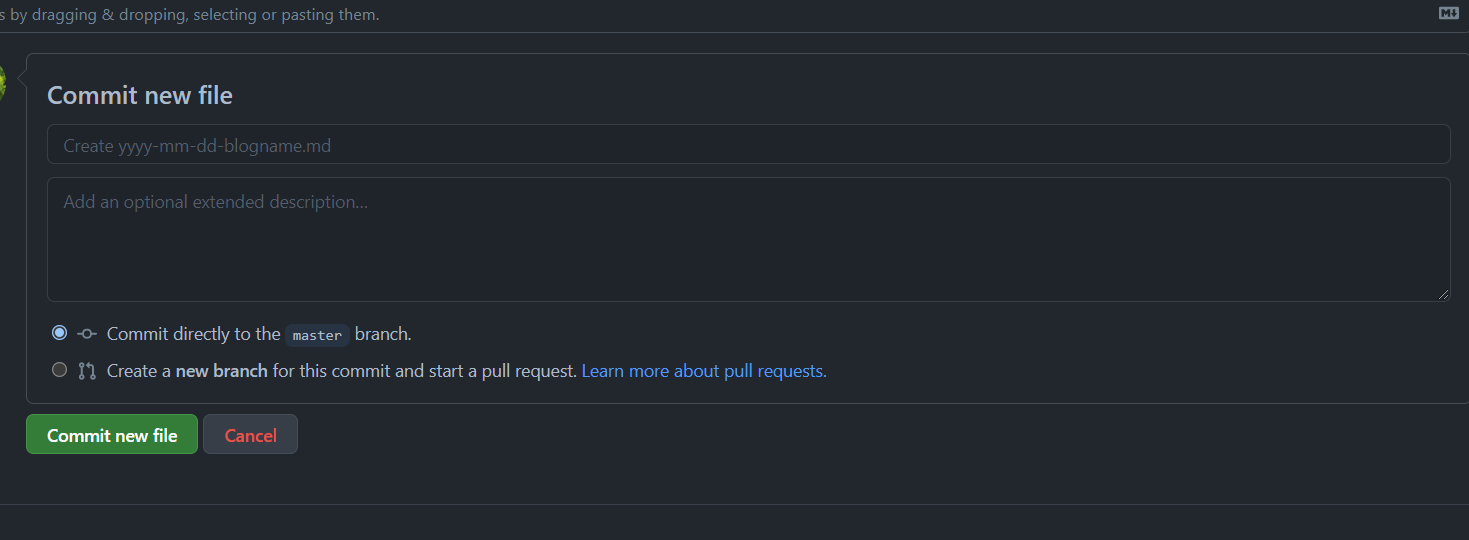Click the "dragging & dropping, selecting or pasting" attach text

[205, 15]
